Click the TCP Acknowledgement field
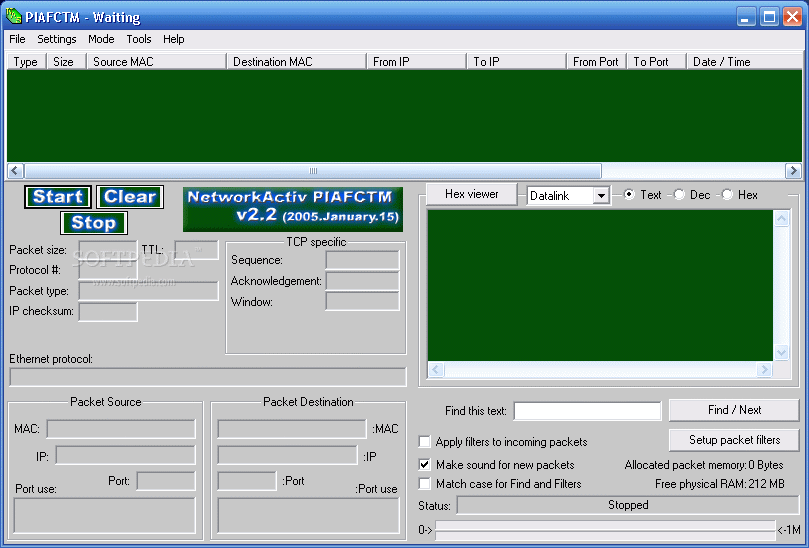 pos(362,281)
